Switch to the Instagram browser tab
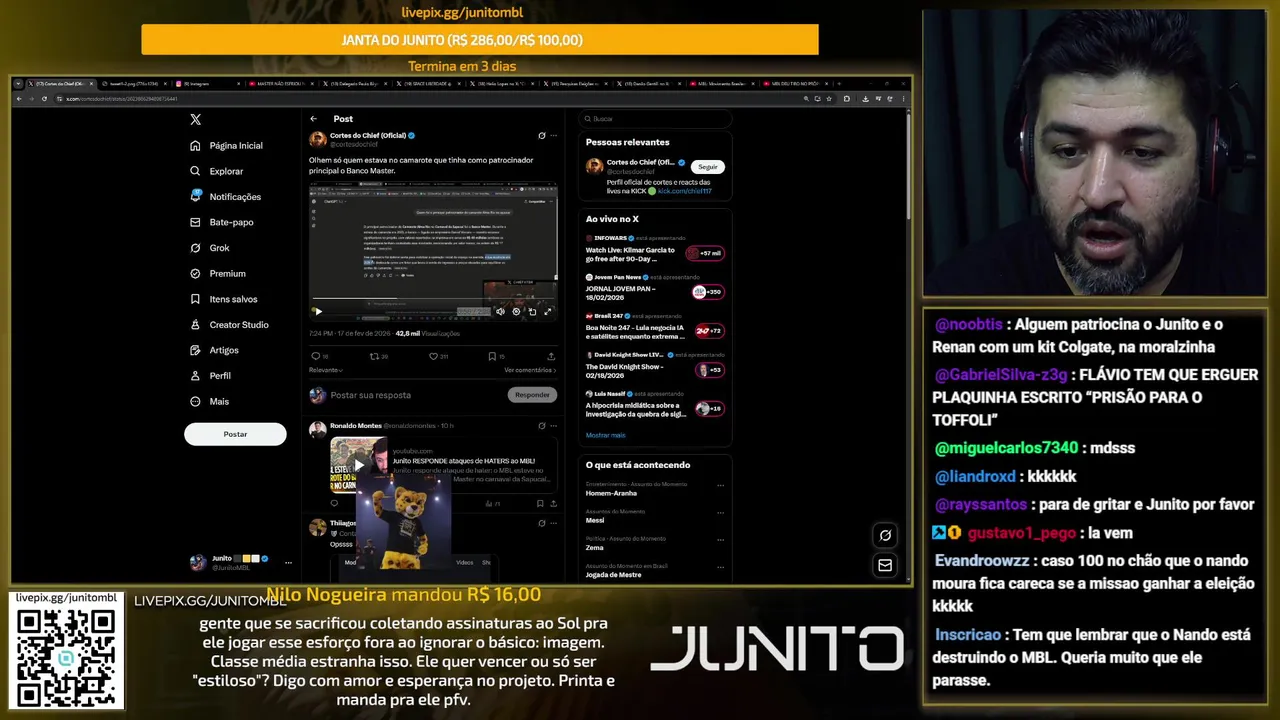This screenshot has height=720, width=1280. click(x=208, y=84)
